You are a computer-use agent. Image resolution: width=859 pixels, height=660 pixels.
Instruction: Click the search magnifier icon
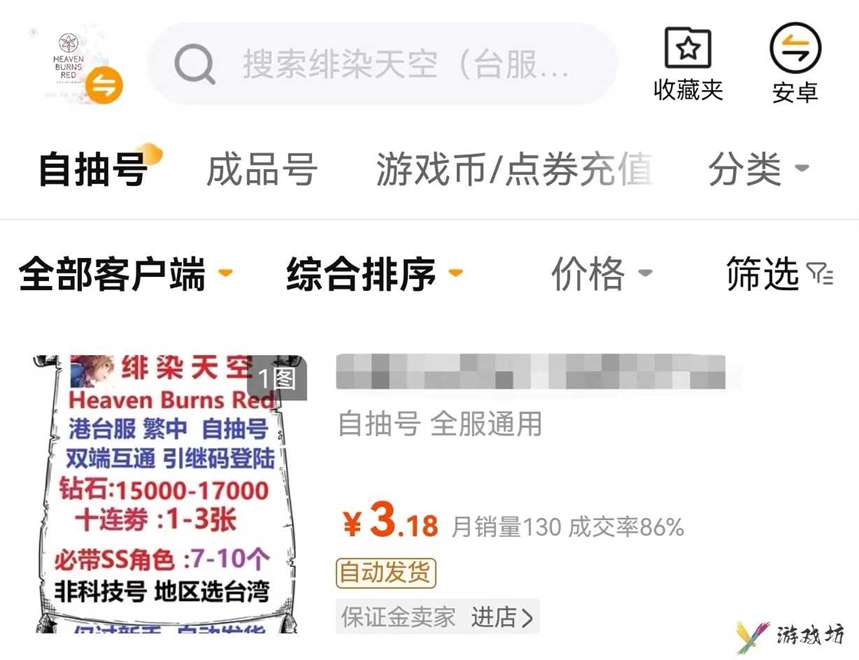tap(194, 64)
